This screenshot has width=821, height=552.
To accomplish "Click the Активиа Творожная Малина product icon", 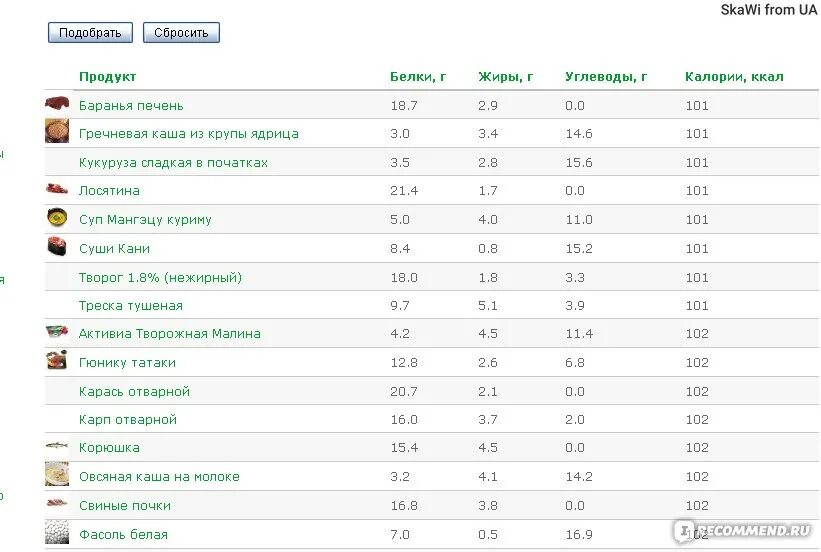I will pyautogui.click(x=57, y=332).
